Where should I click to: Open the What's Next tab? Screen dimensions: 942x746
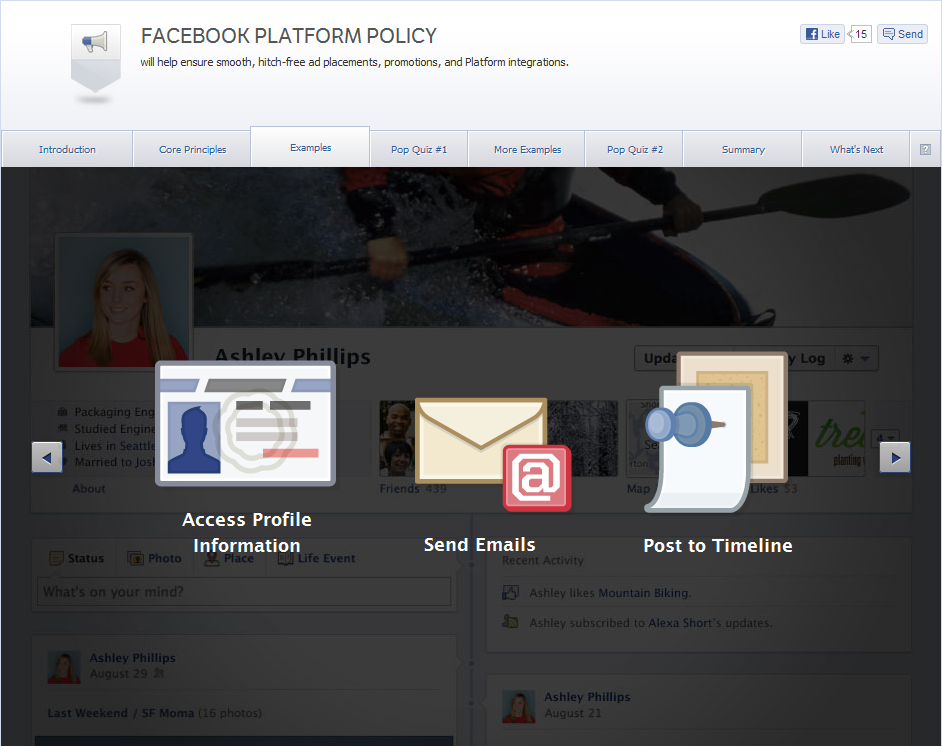tap(857, 150)
